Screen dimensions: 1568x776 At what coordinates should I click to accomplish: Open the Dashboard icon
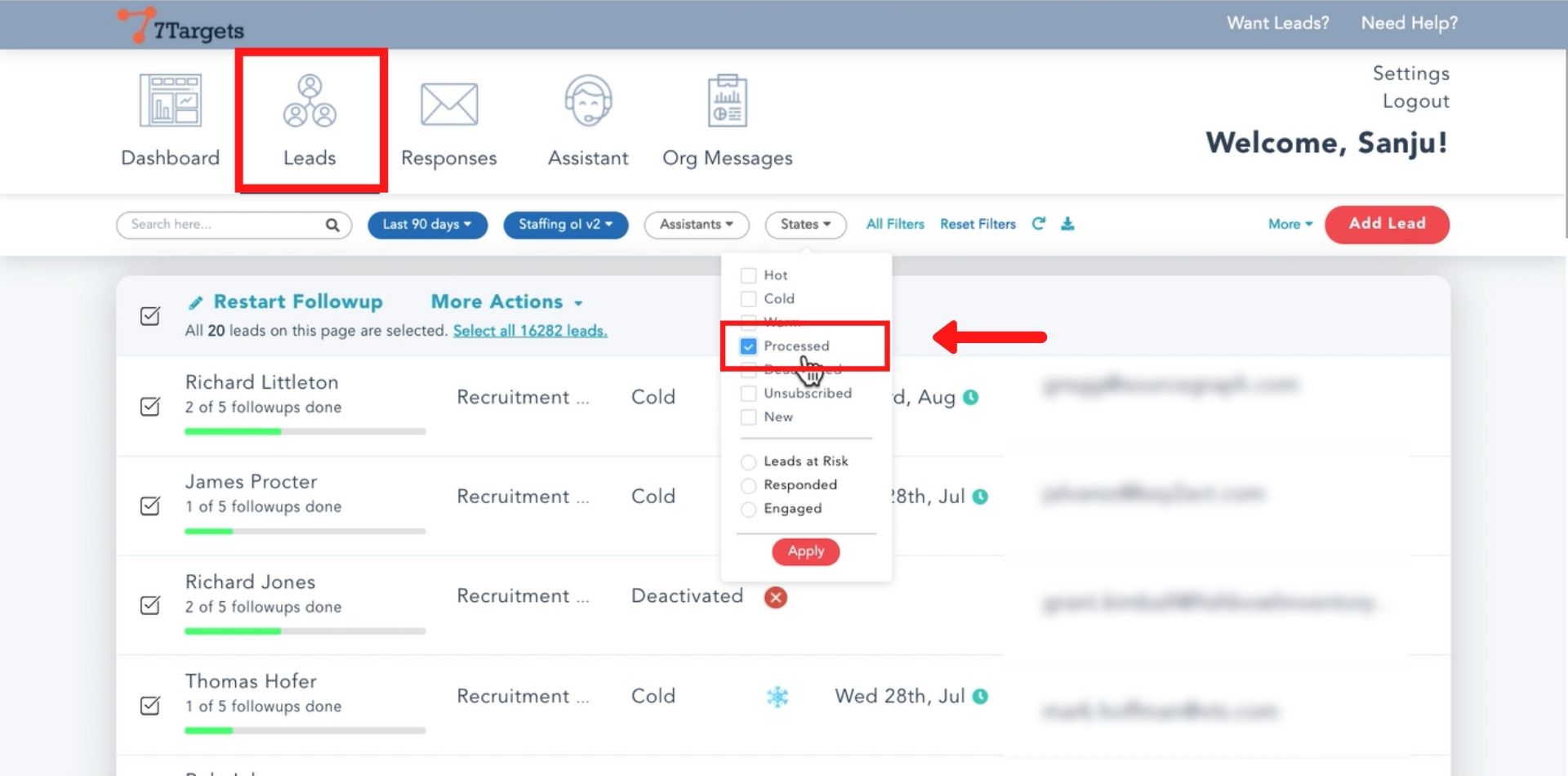[170, 100]
